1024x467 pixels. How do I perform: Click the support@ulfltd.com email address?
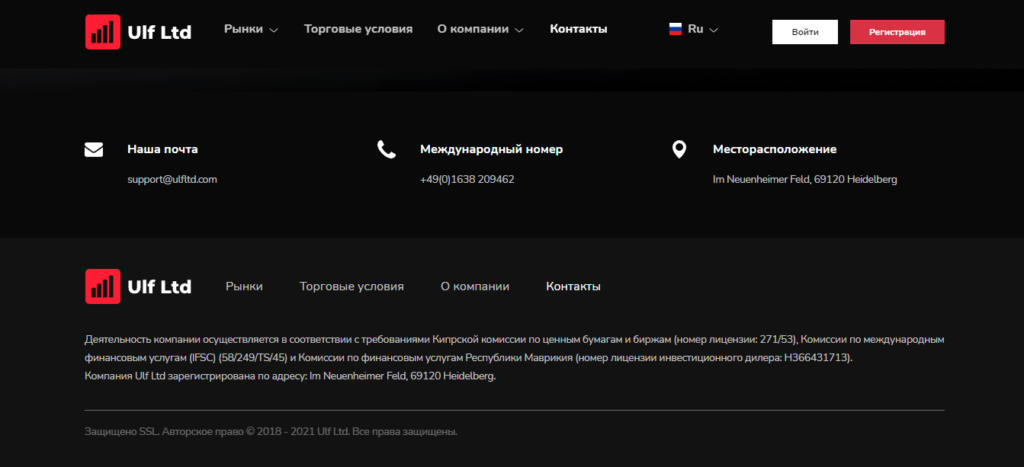coord(172,179)
